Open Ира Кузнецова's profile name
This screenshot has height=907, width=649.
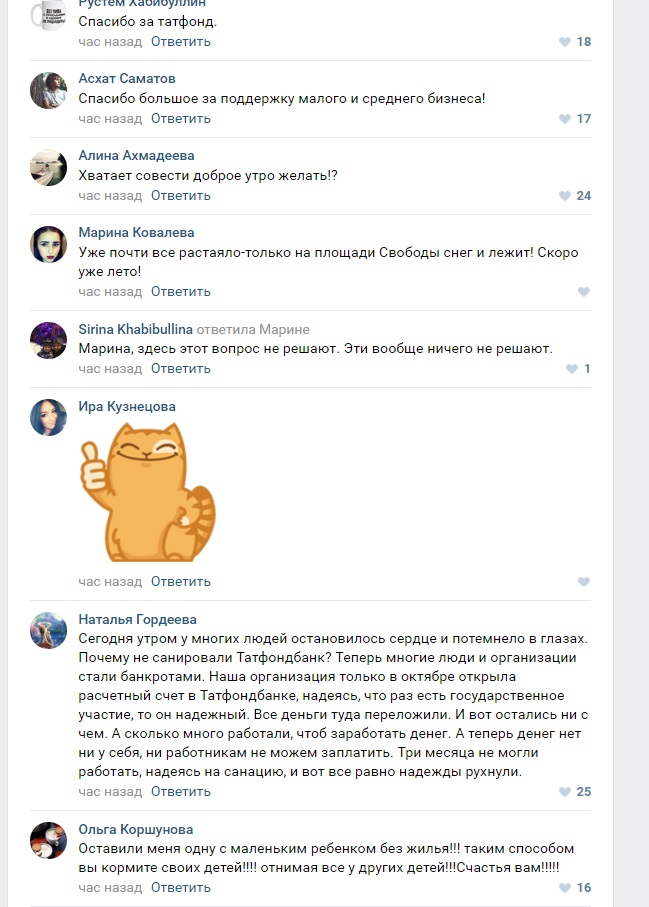tap(127, 406)
